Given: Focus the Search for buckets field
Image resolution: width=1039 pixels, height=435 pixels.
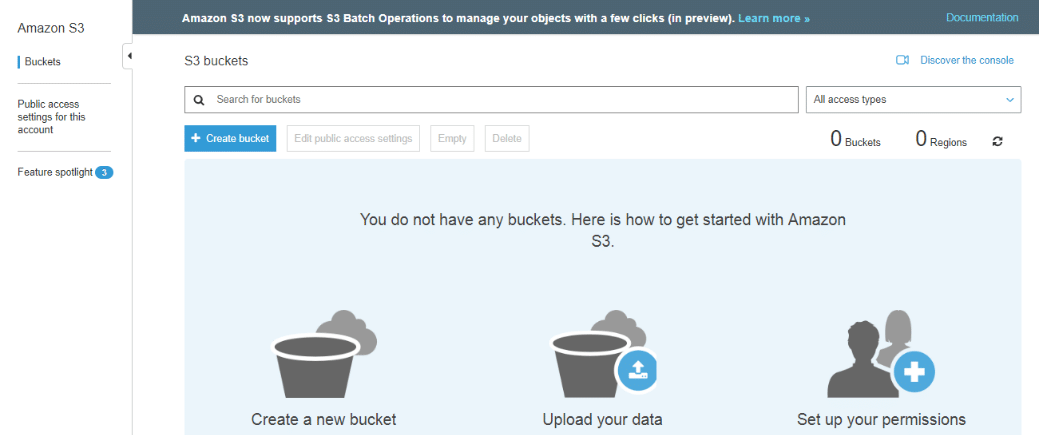Looking at the screenshot, I should point(500,100).
